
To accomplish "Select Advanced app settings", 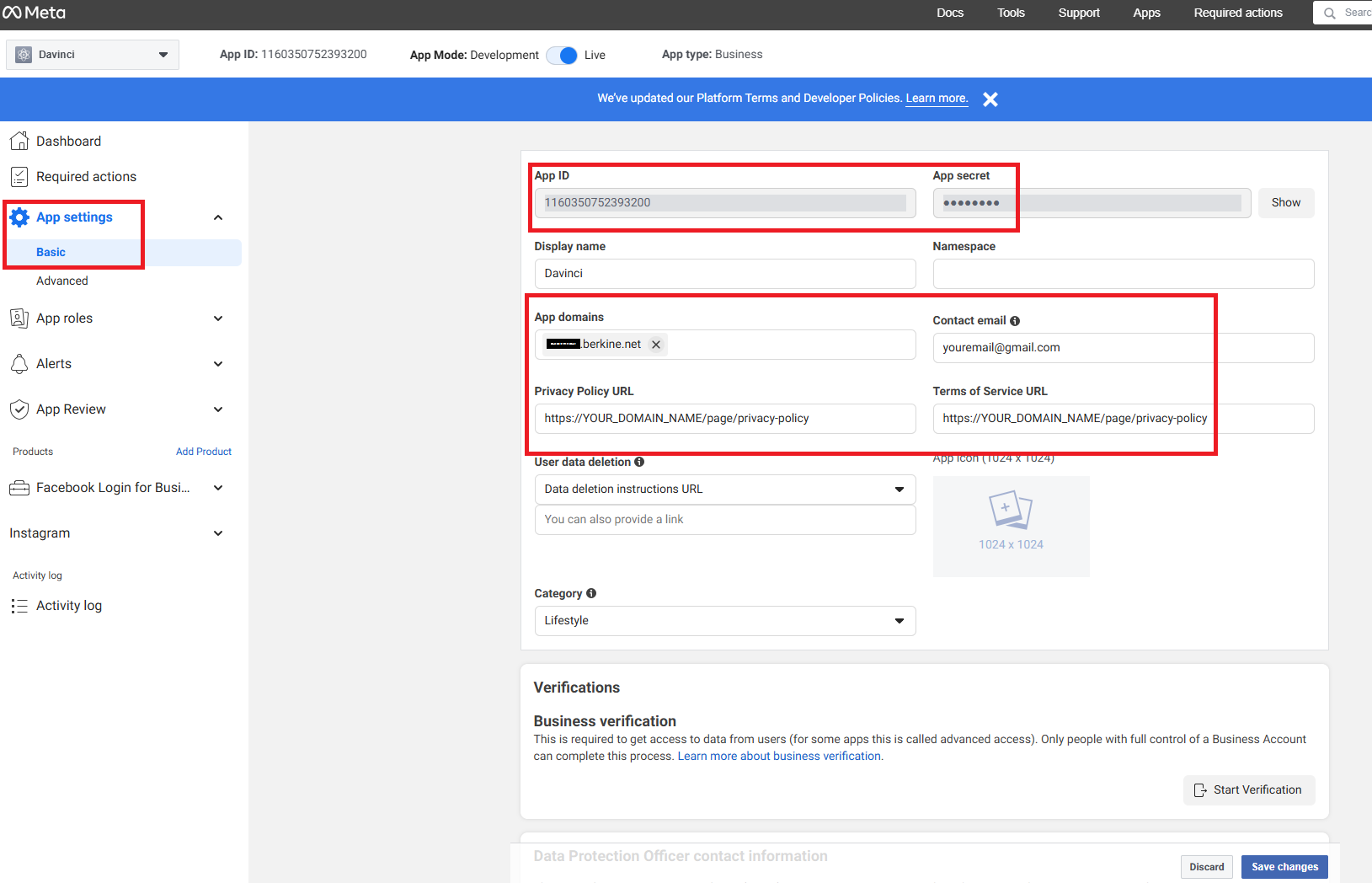I will click(x=62, y=281).
